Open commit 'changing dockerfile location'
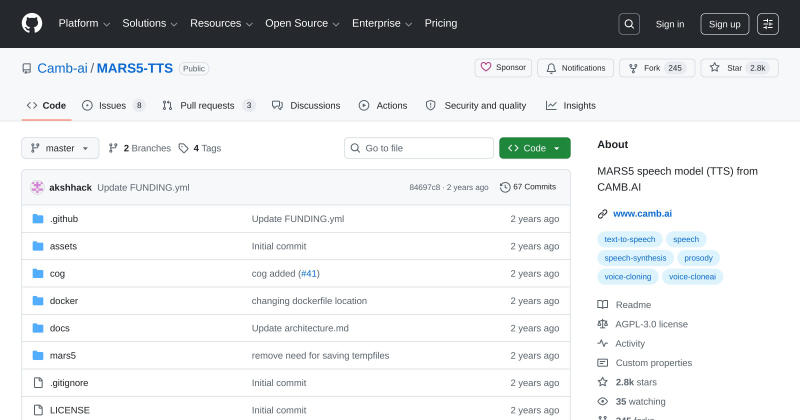This screenshot has height=420, width=800. (309, 301)
